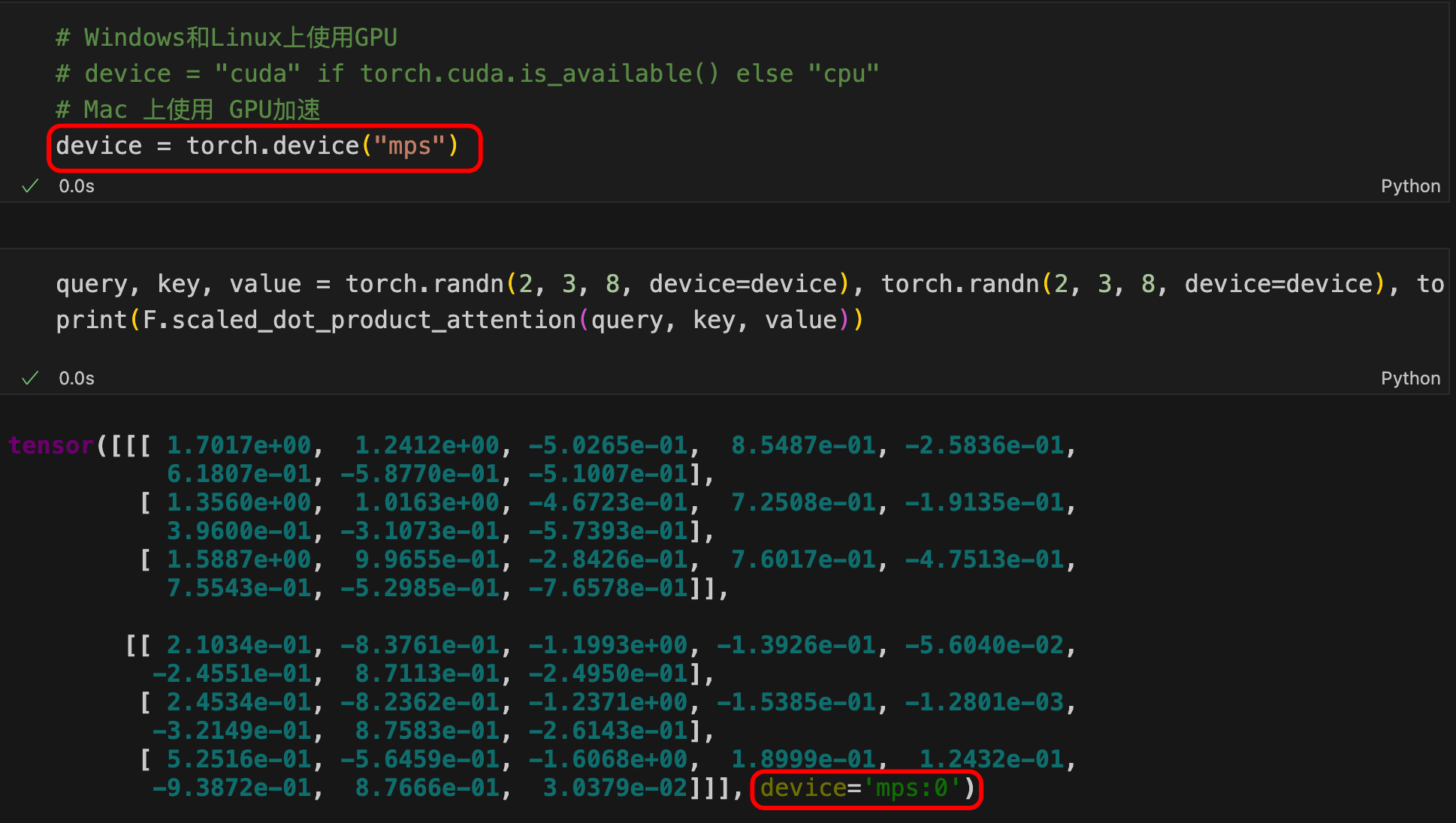Click the F.scaled_dot_product_attention function name

point(359,320)
